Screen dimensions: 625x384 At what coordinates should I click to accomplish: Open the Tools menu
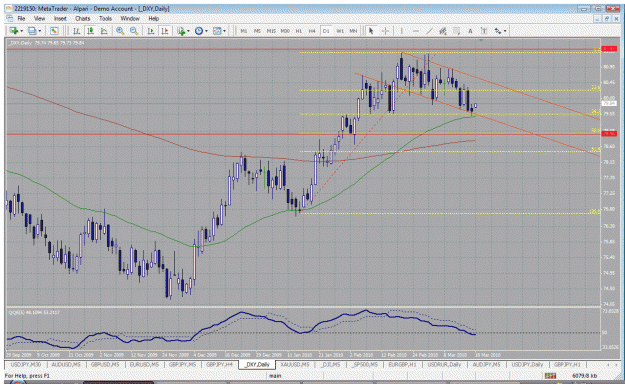click(105, 18)
